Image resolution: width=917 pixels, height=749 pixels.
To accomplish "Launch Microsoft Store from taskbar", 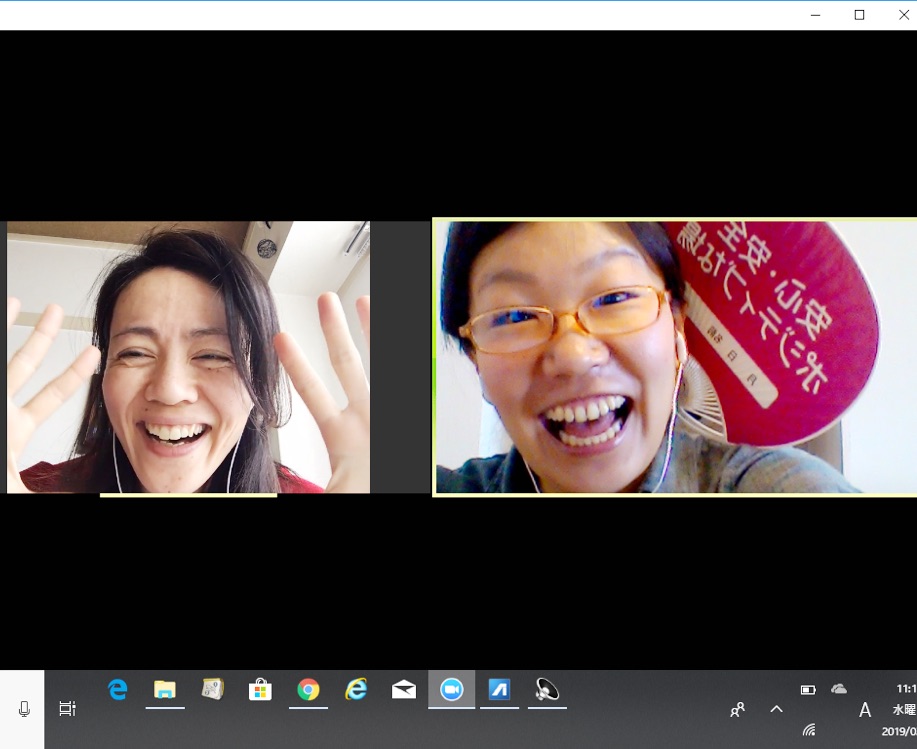I will pyautogui.click(x=260, y=689).
